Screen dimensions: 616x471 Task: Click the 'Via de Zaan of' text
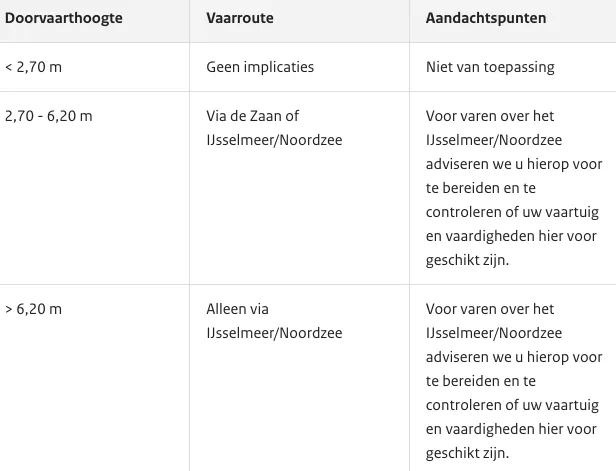(253, 116)
